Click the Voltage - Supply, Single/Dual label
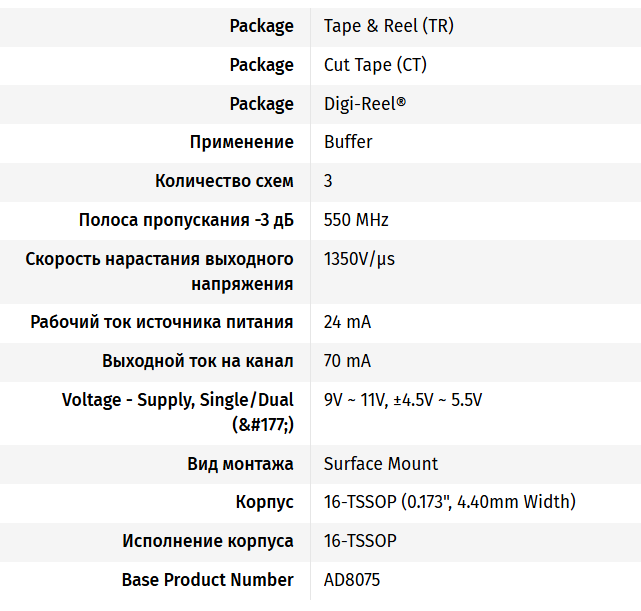 coord(178,400)
